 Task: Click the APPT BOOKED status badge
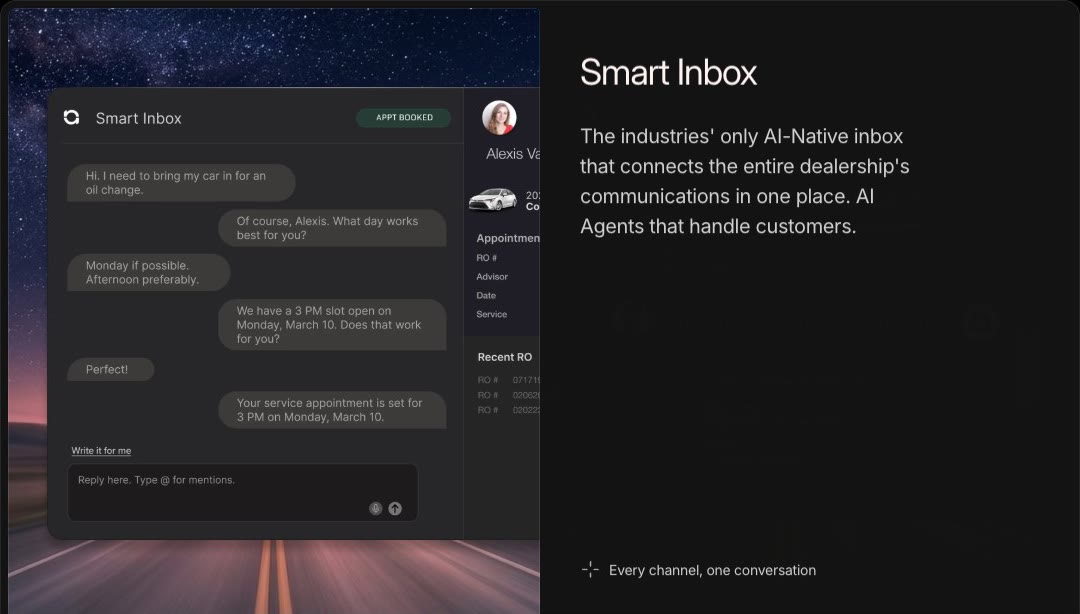404,118
